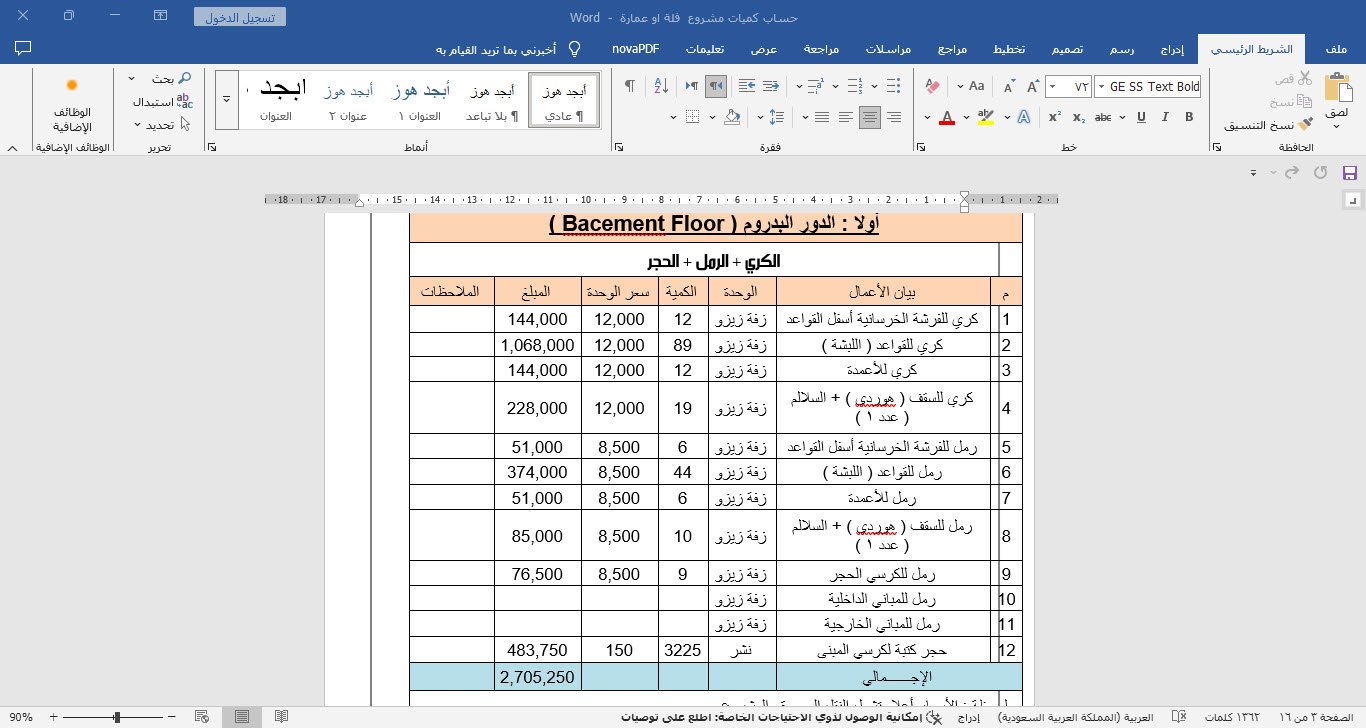Open the Design (تصميم) tab

(x=1068, y=48)
